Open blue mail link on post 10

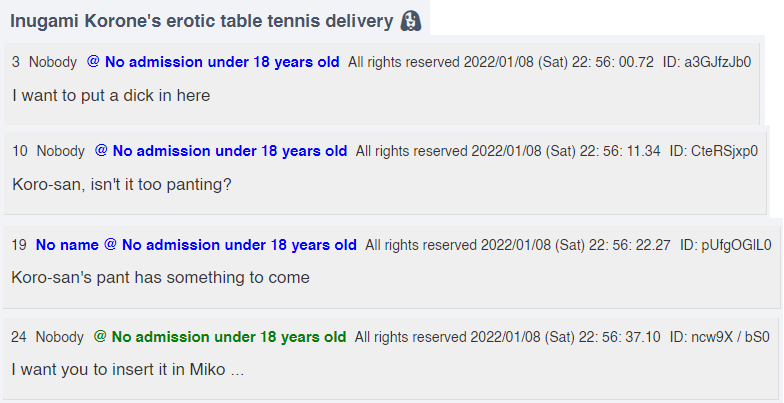tap(221, 151)
